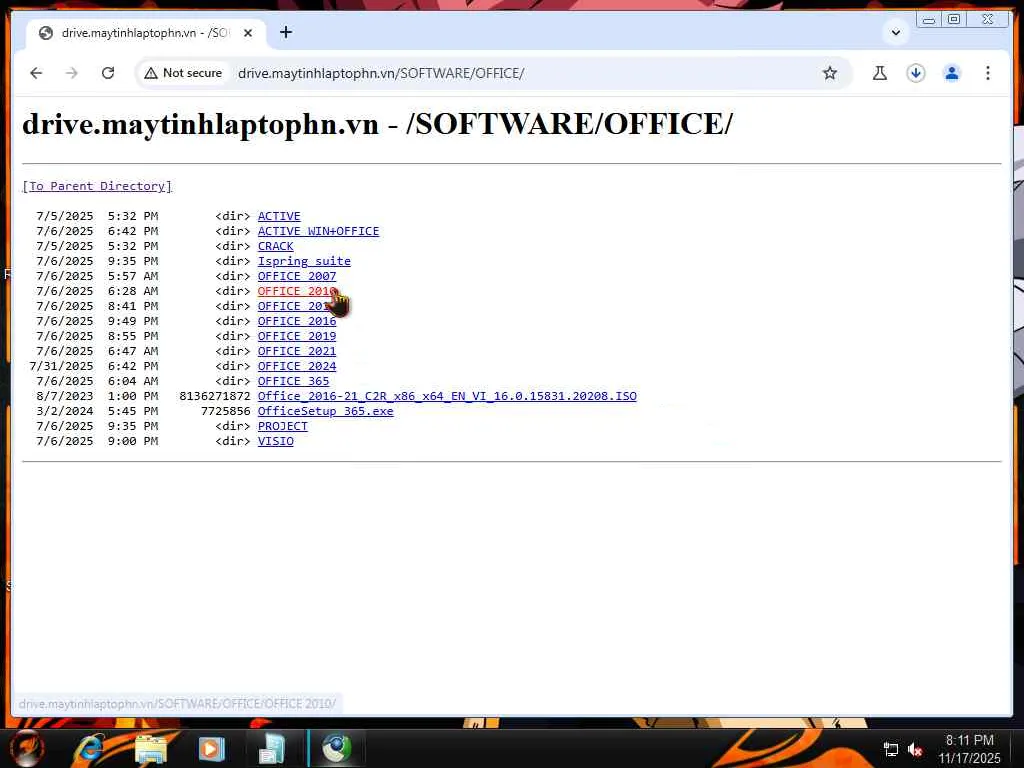
Task: Click the 7/31/2025 date entry
Action: (x=61, y=366)
